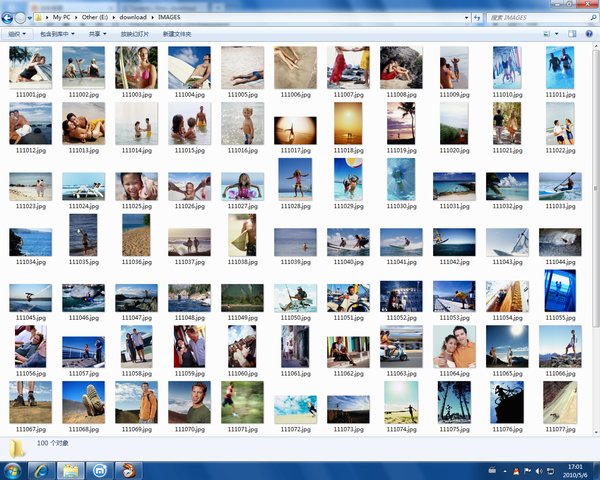Click the file name 111038.jpg label

[243, 262]
